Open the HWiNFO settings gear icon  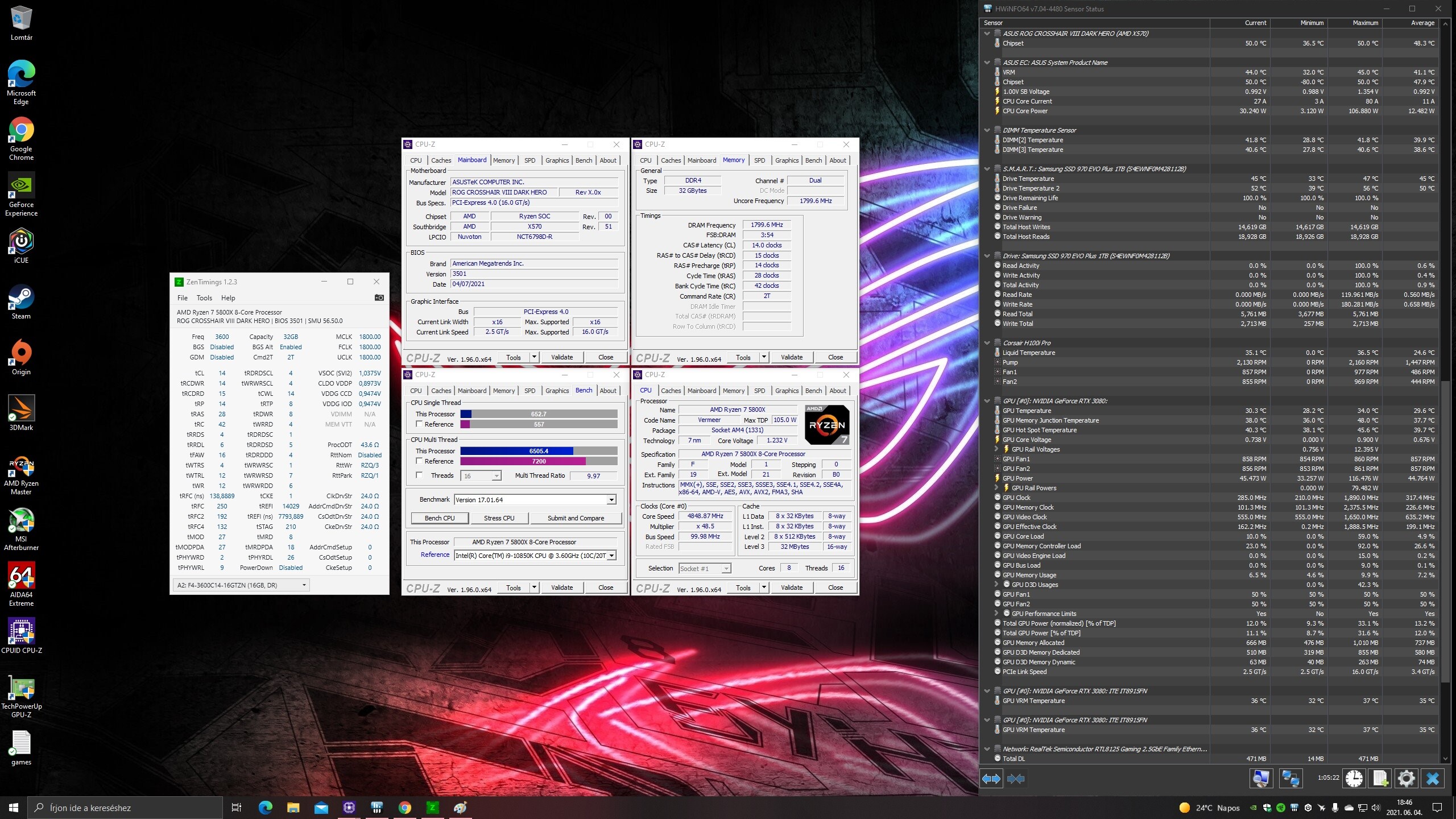(1407, 779)
